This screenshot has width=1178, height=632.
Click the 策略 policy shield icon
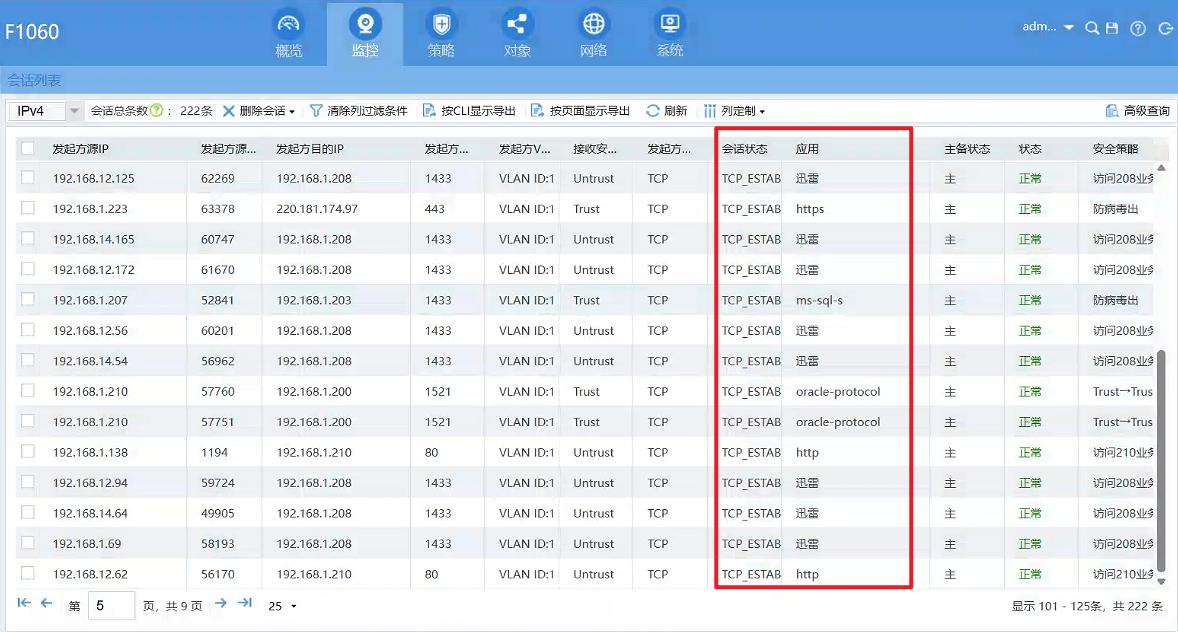tap(440, 25)
